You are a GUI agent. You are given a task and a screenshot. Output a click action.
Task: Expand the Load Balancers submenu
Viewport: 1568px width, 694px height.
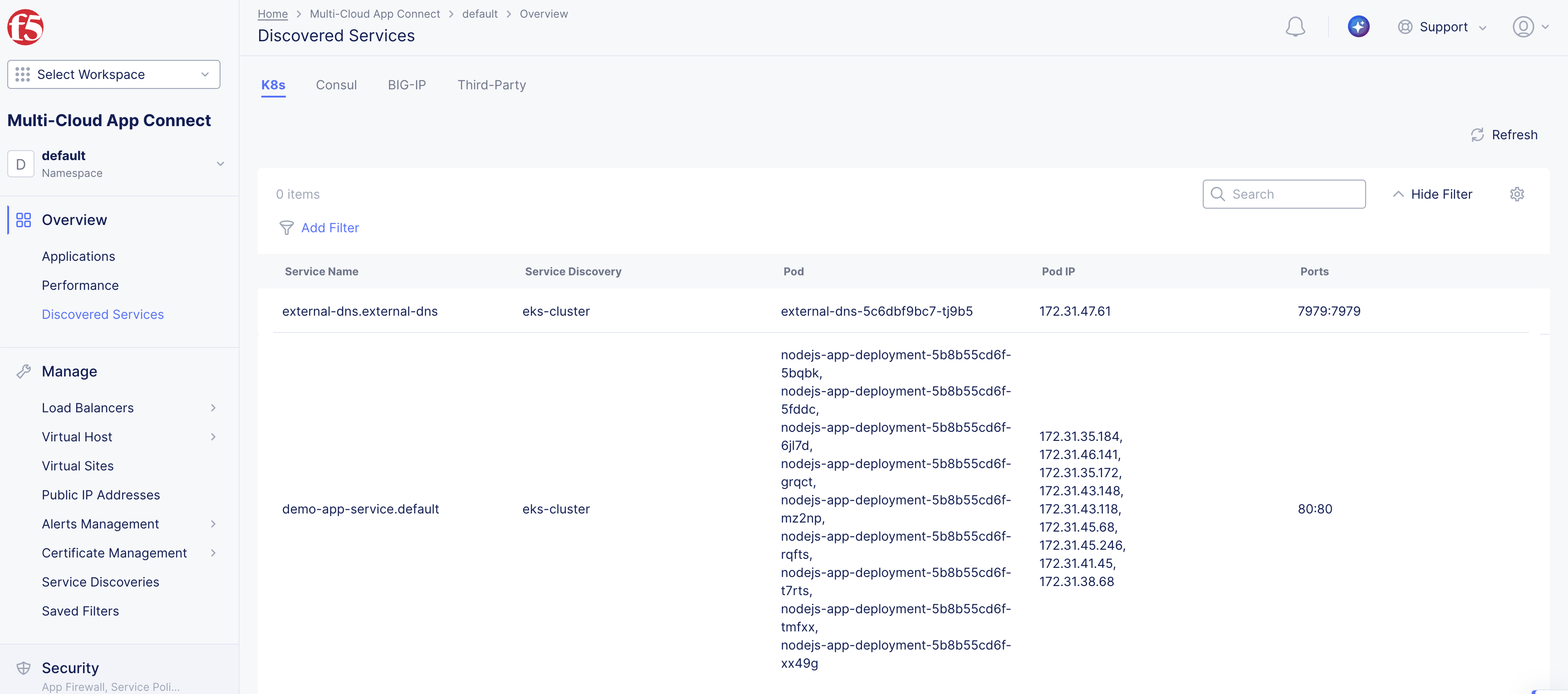click(213, 408)
